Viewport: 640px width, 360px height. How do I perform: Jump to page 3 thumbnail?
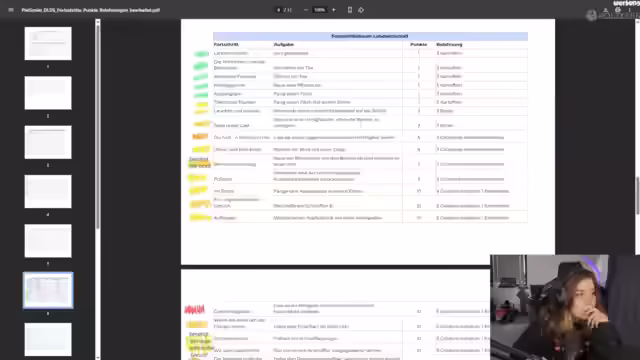pyautogui.click(x=48, y=142)
